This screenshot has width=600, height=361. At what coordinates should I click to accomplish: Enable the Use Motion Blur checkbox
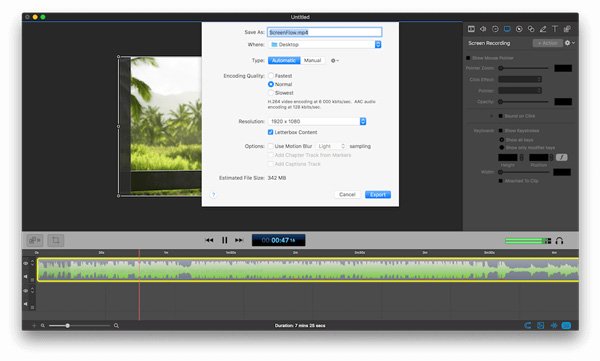tap(271, 146)
